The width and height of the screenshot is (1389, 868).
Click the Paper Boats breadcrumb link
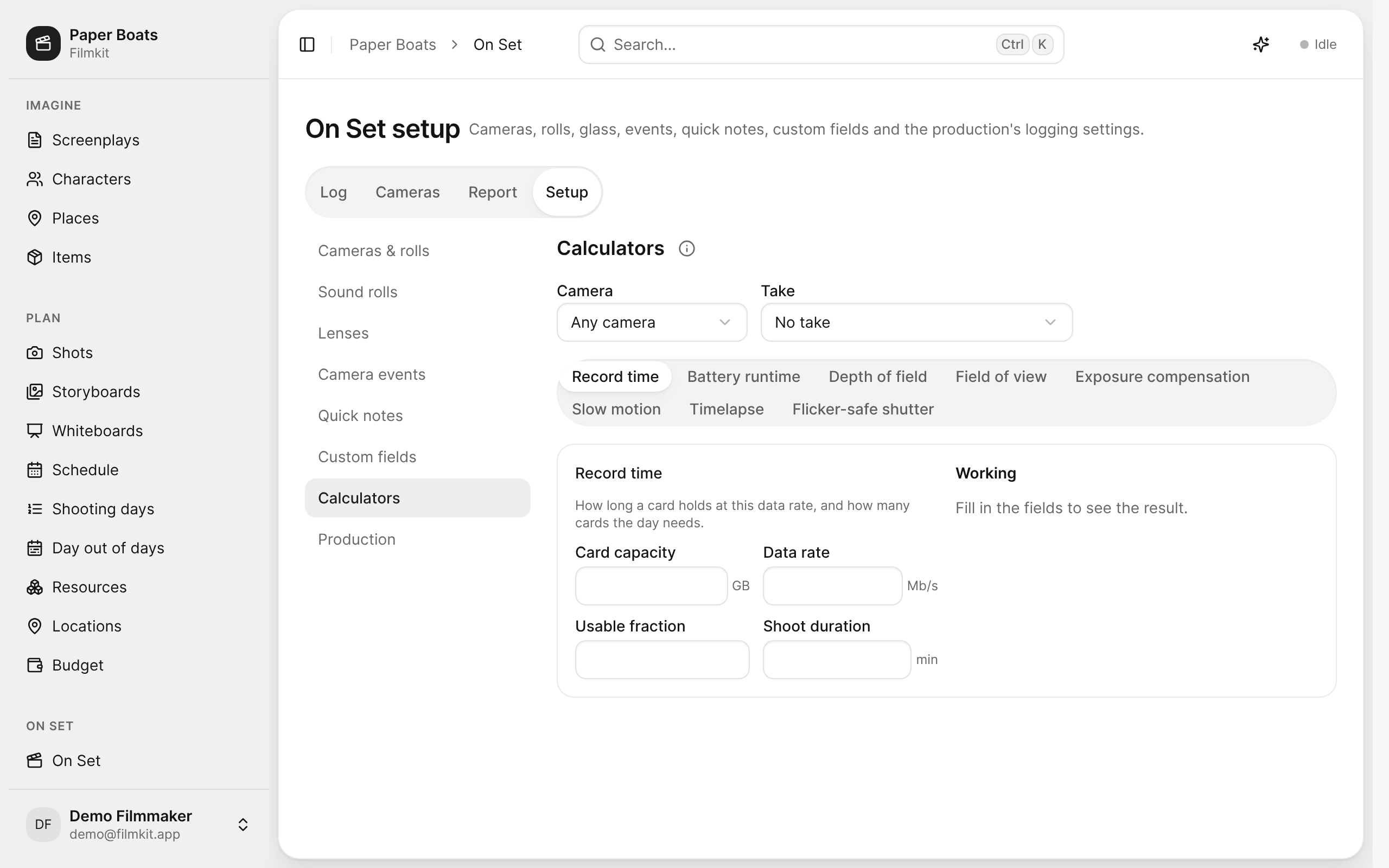(393, 45)
